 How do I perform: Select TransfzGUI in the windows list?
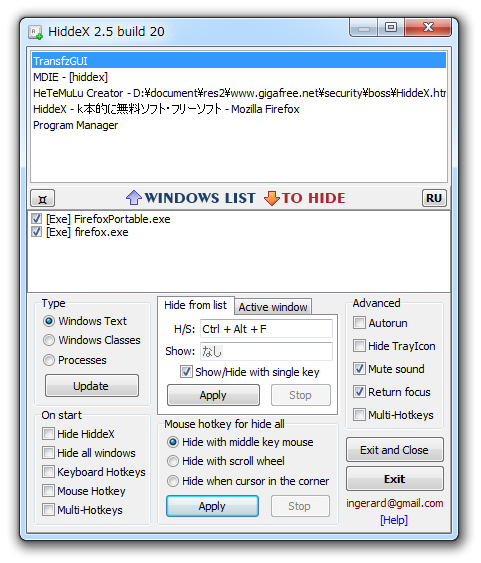[x=239, y=61]
